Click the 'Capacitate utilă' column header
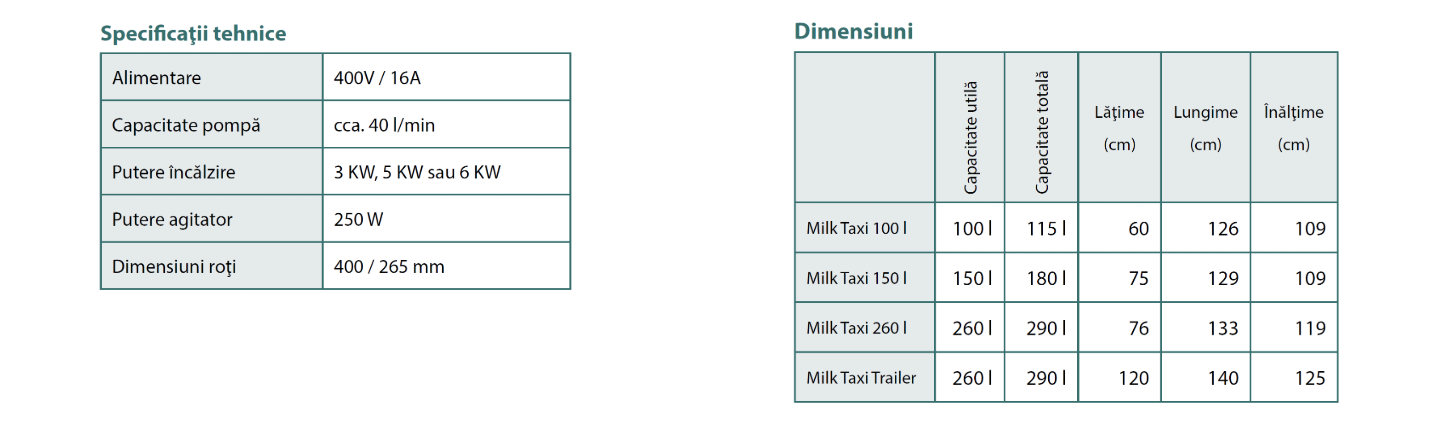The height and width of the screenshot is (427, 1442). coord(970,128)
